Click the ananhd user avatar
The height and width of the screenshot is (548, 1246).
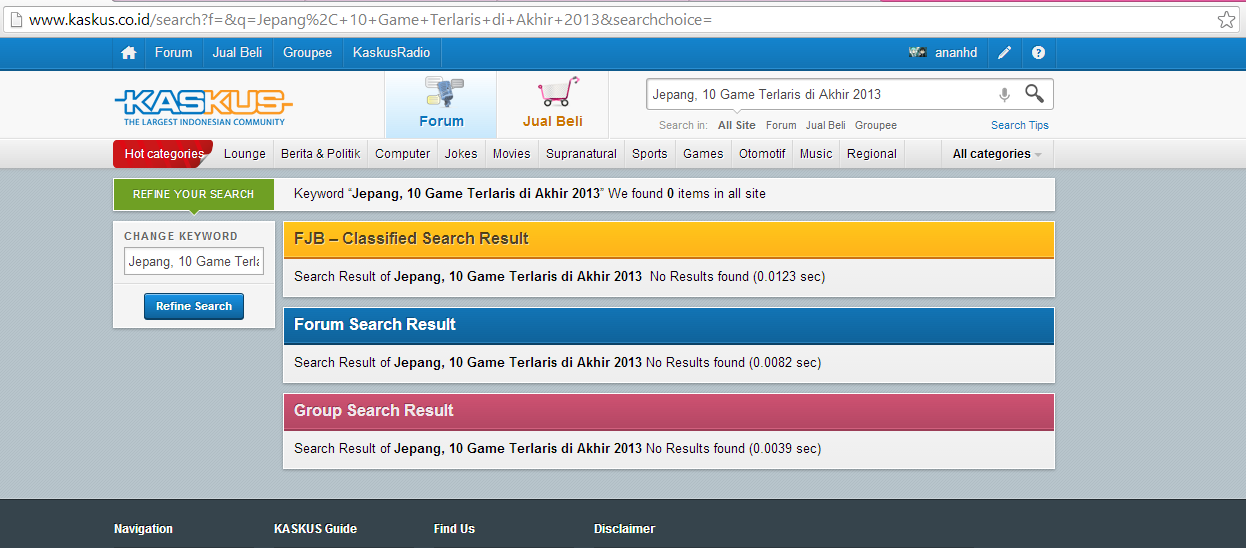click(917, 53)
